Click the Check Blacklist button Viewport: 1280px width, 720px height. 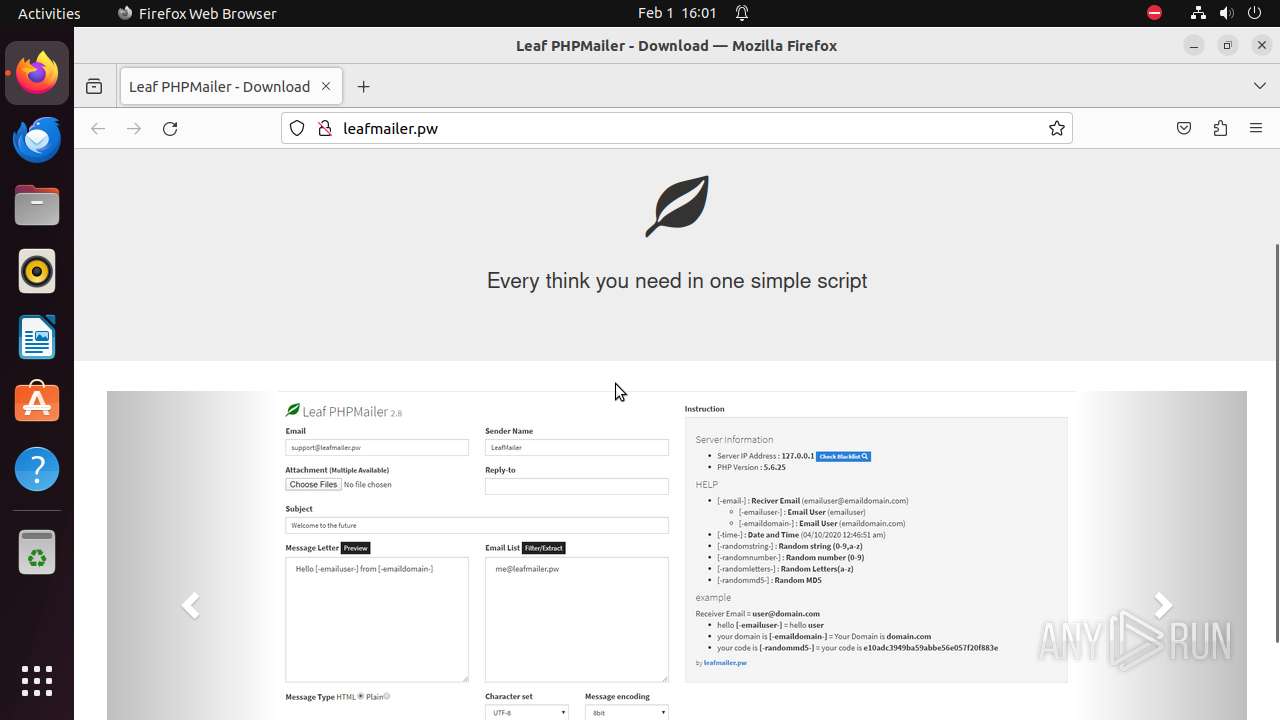click(843, 456)
